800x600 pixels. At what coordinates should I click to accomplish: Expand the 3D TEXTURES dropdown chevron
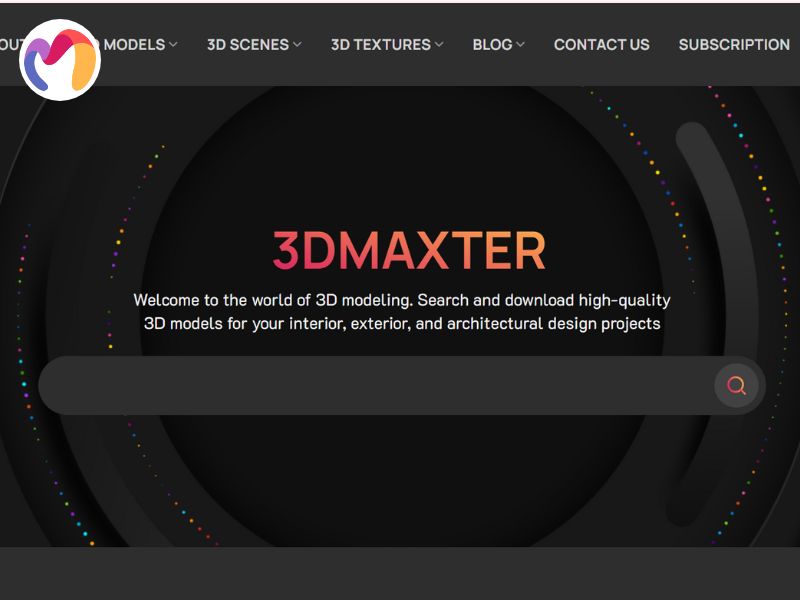(441, 45)
